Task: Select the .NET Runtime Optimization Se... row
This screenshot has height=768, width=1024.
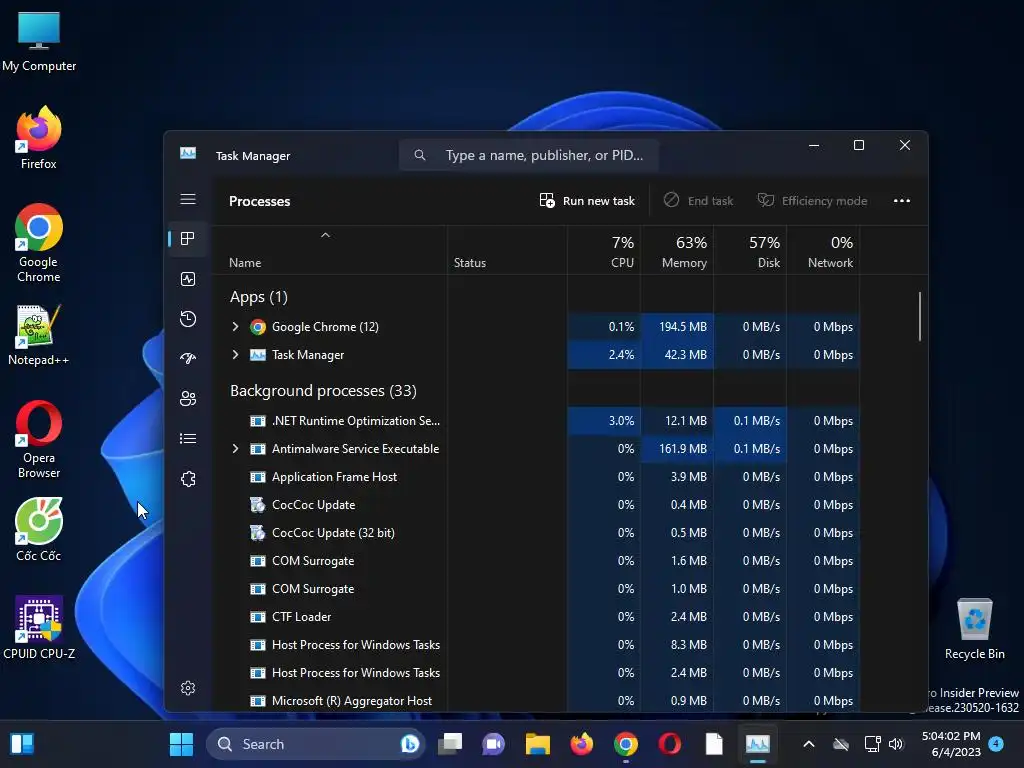Action: coord(536,421)
